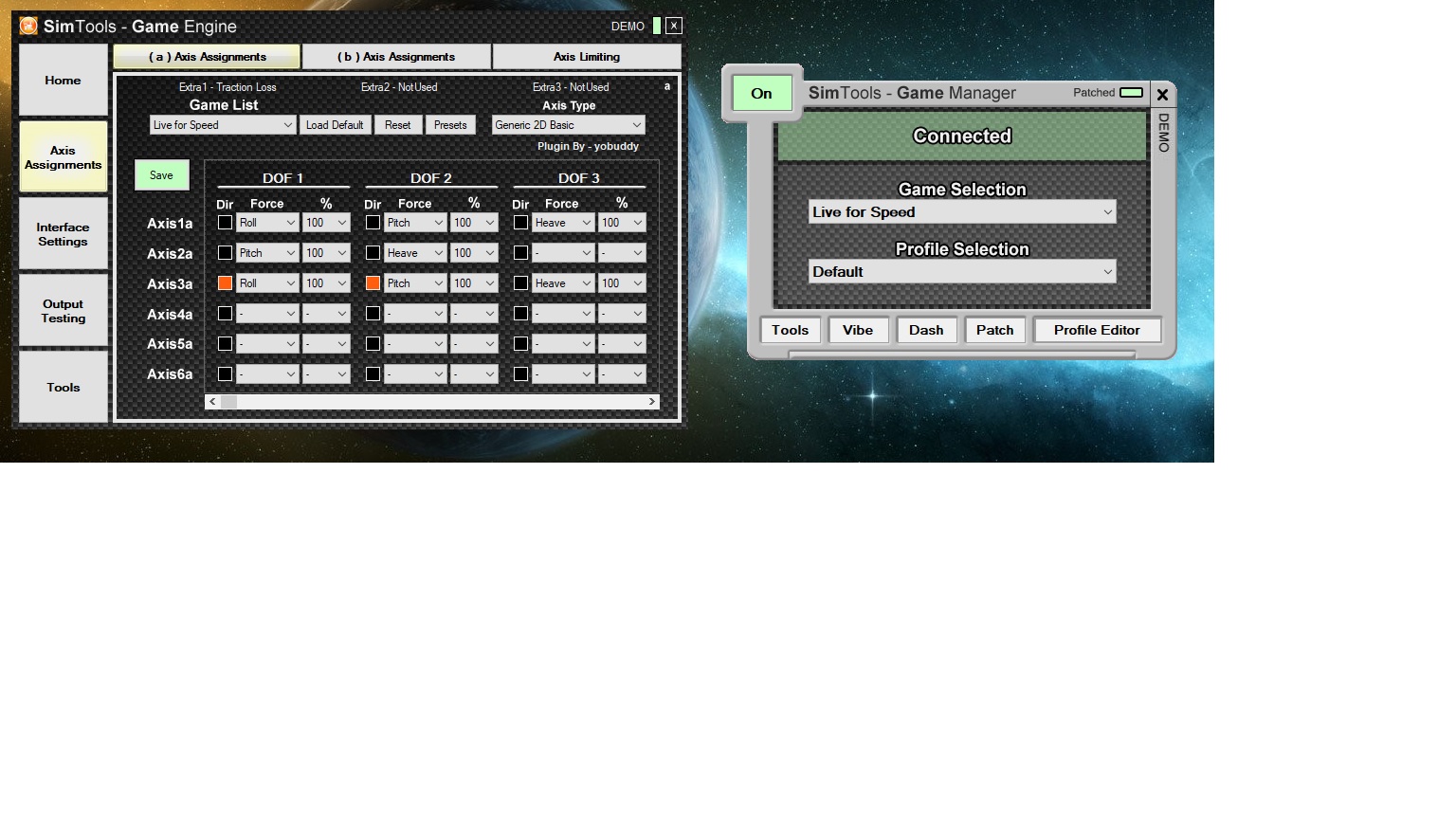Click the horizontal scrollbar track of the axis table
The height and width of the screenshot is (819, 1456).
[431, 402]
